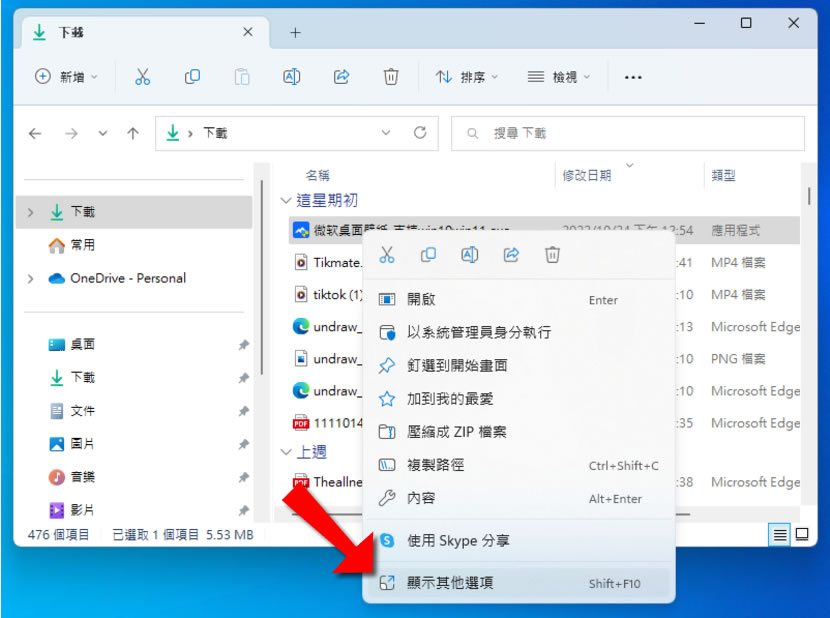Select the Theallne PDF file
This screenshot has height=618, width=830.
328,482
